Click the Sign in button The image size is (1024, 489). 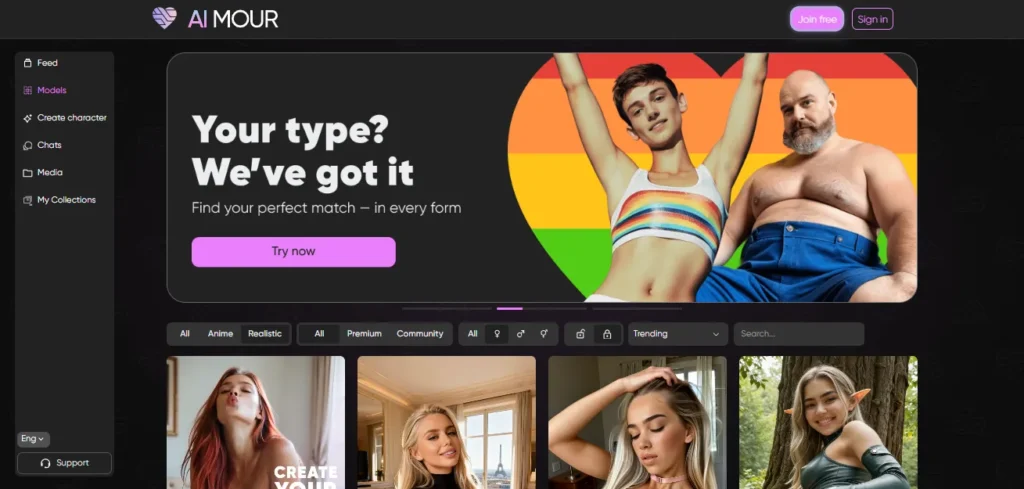click(872, 19)
